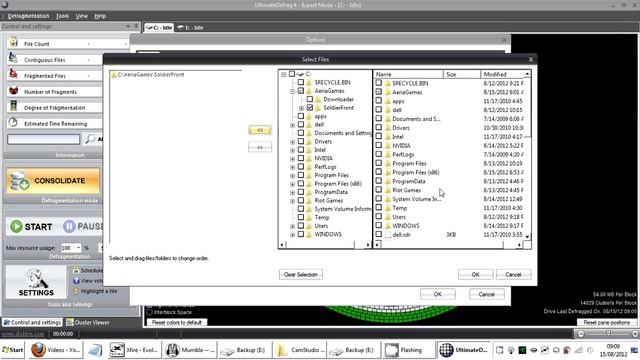This screenshot has width=640, height=360.
Task: Click the file list vertical scrollbar down arrow
Action: pos(527,236)
